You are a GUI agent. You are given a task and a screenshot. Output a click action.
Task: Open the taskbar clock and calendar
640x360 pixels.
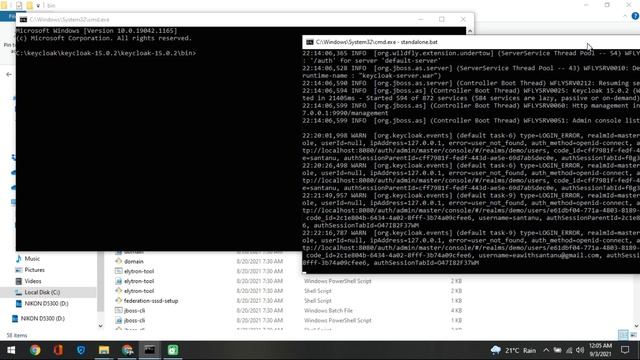click(x=600, y=350)
